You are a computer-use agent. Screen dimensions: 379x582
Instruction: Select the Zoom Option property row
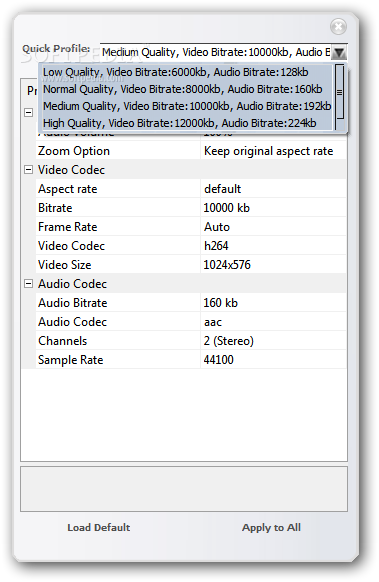(x=191, y=151)
